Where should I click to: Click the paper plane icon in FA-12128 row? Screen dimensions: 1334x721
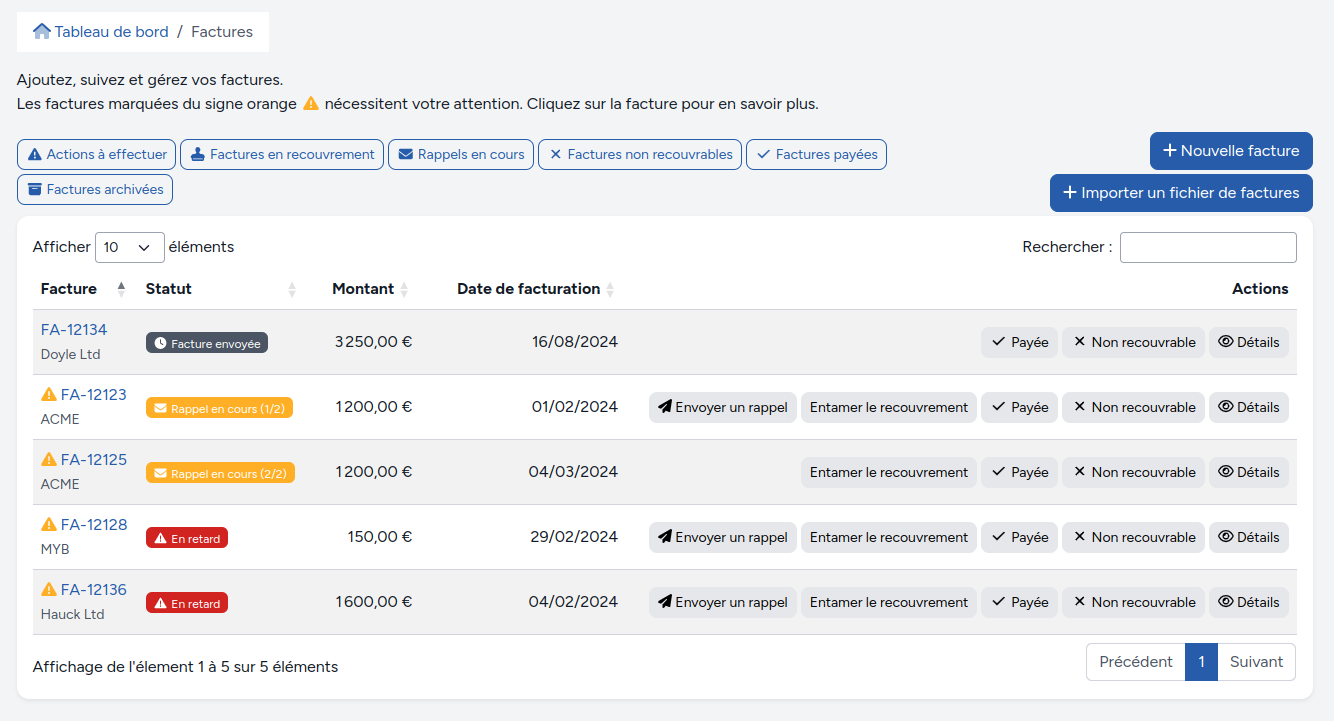point(664,537)
